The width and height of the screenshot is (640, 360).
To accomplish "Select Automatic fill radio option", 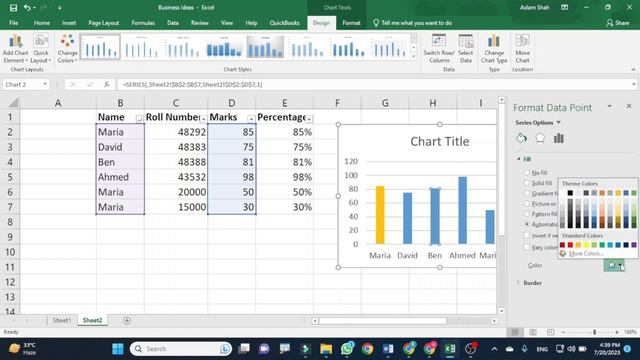I will [x=527, y=224].
